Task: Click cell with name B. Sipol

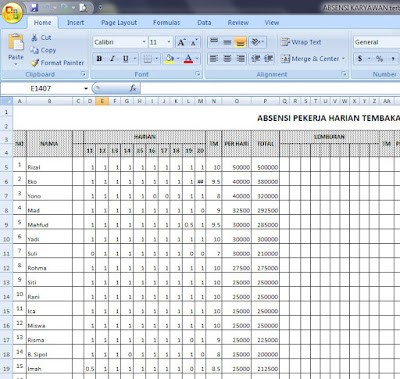Action: coord(49,352)
